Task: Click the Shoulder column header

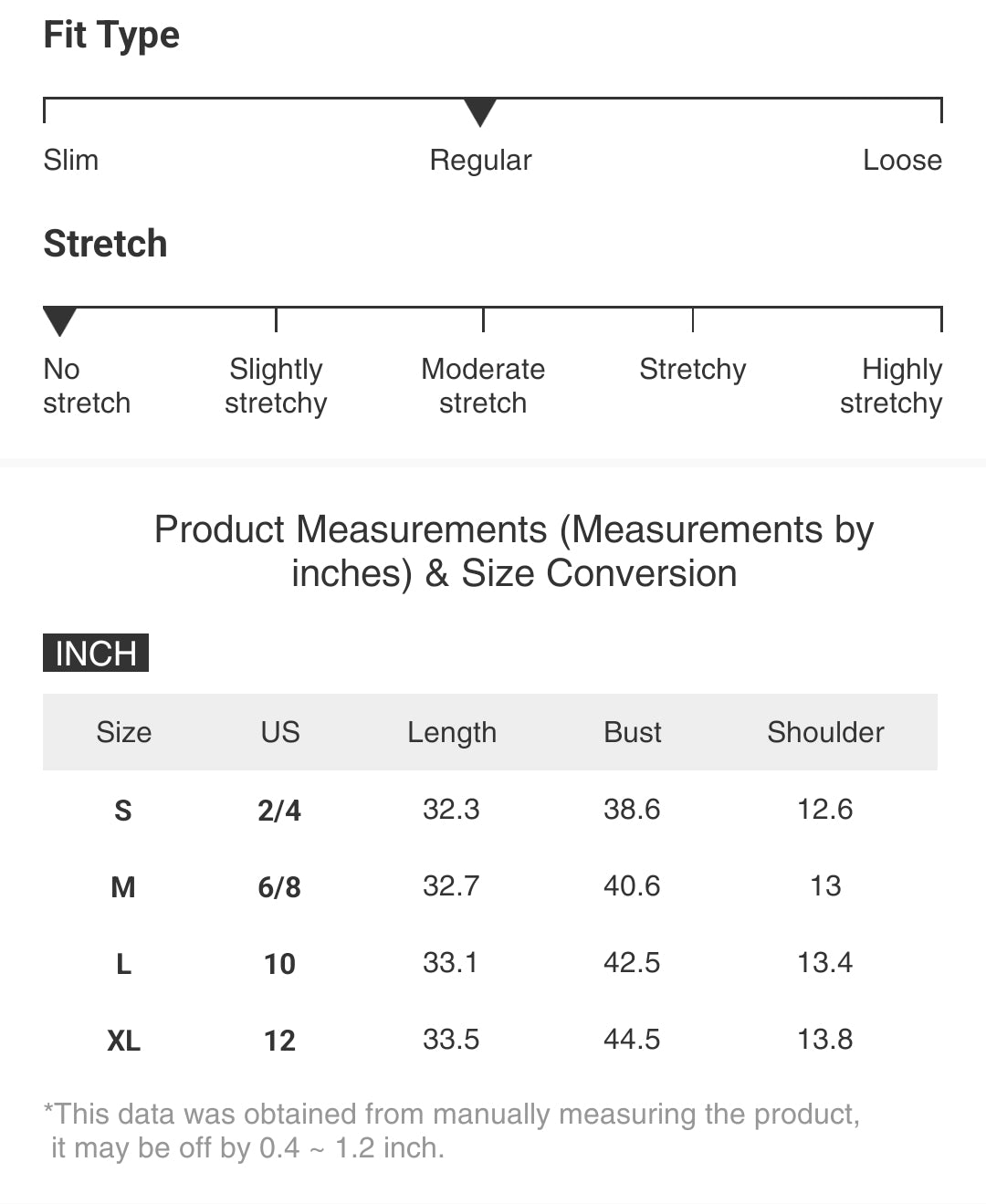Action: (825, 732)
